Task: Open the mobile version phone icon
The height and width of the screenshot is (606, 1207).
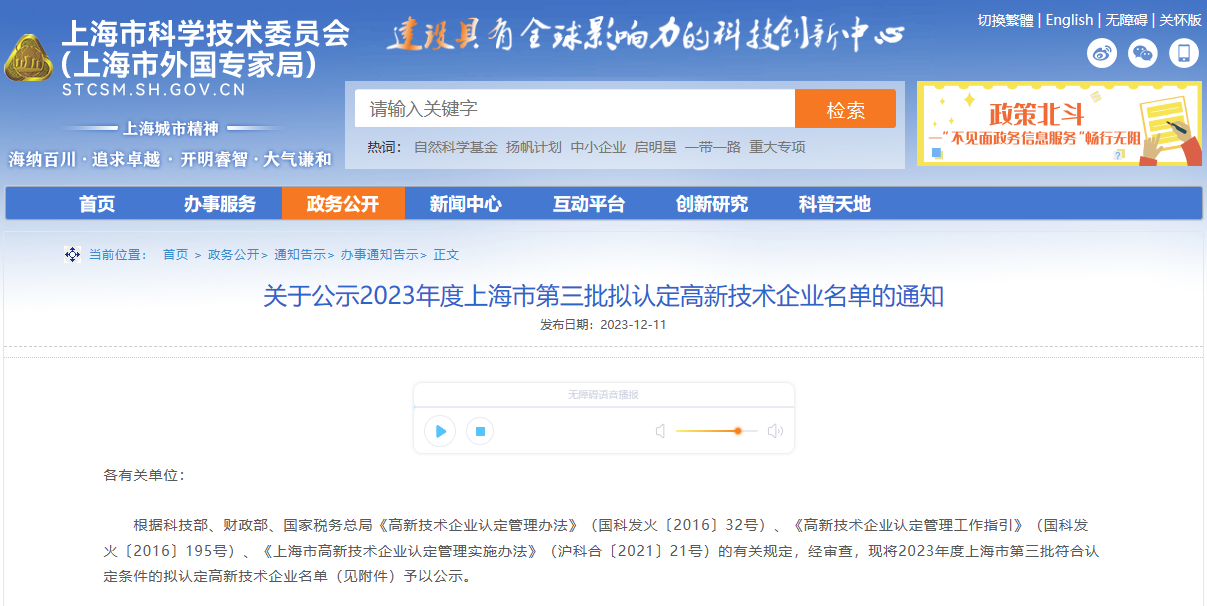Action: click(1183, 54)
